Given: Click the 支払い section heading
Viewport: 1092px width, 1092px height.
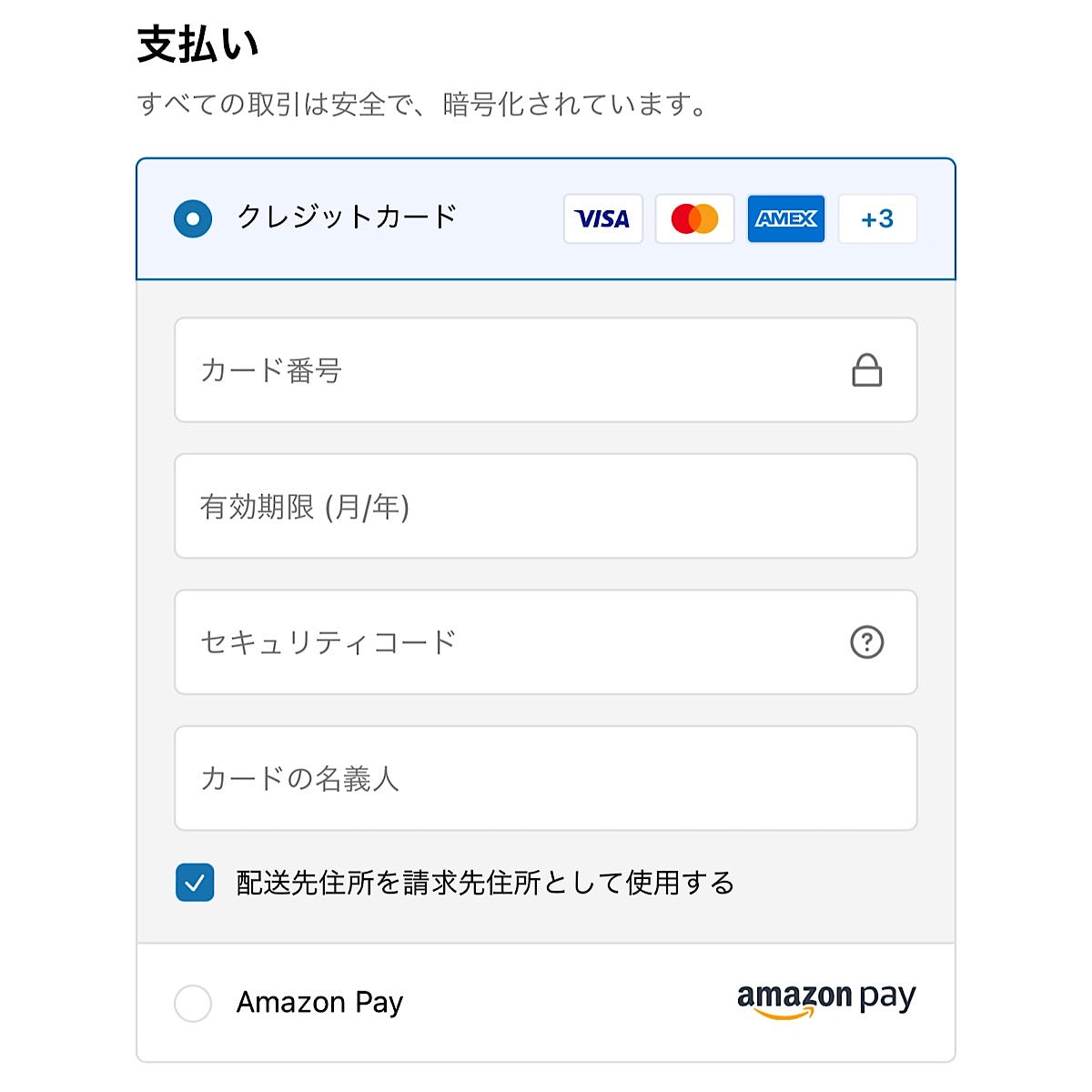Looking at the screenshot, I should 197,45.
